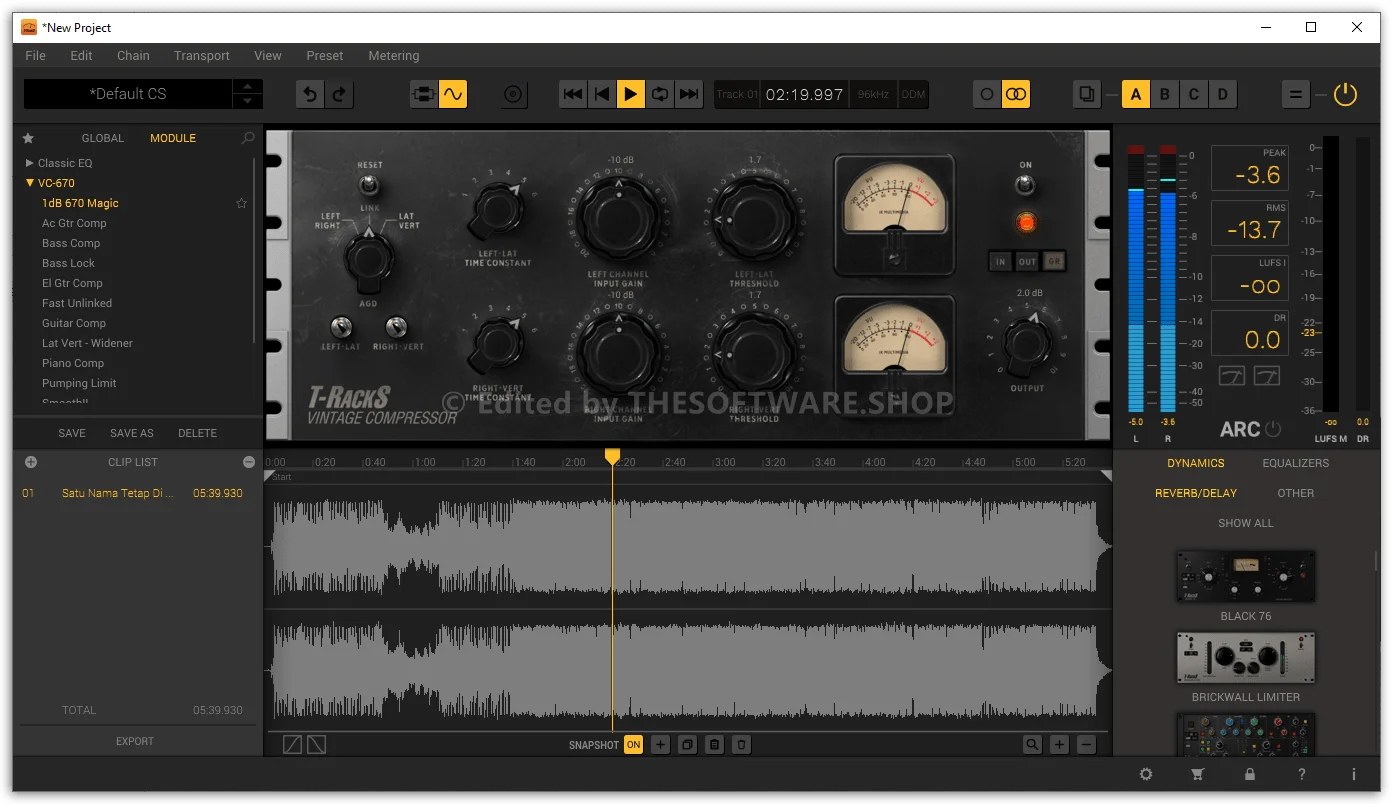Skip to next track in transport
The height and width of the screenshot is (804, 1393).
(x=689, y=94)
